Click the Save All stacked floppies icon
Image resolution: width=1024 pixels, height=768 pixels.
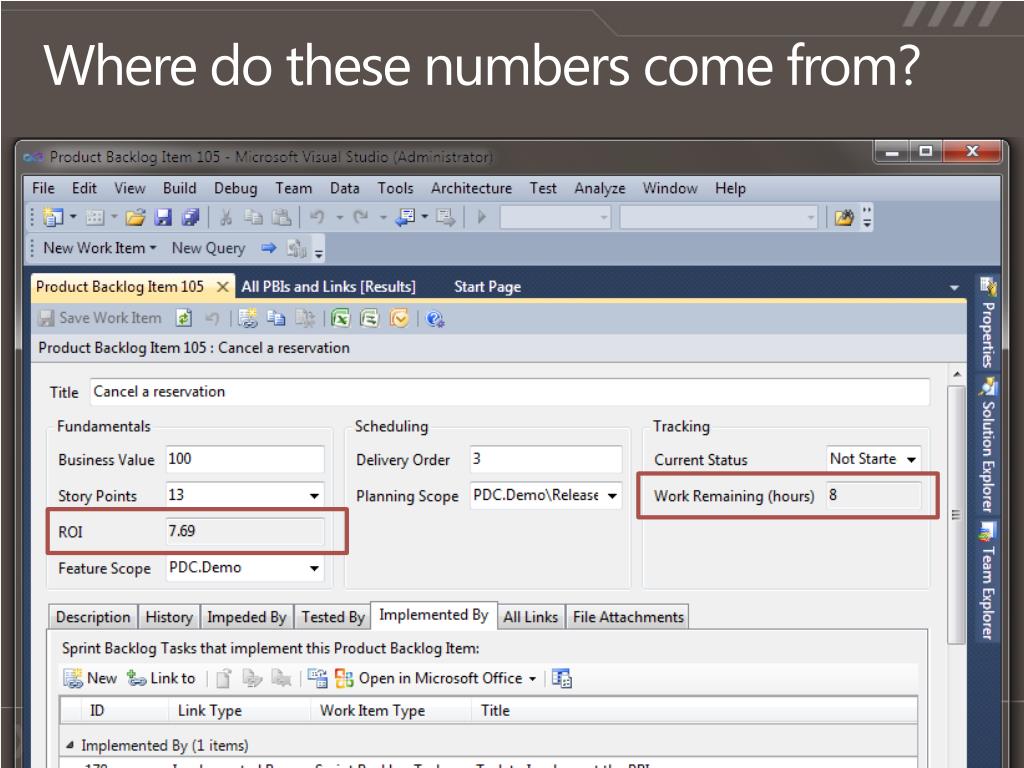click(191, 217)
